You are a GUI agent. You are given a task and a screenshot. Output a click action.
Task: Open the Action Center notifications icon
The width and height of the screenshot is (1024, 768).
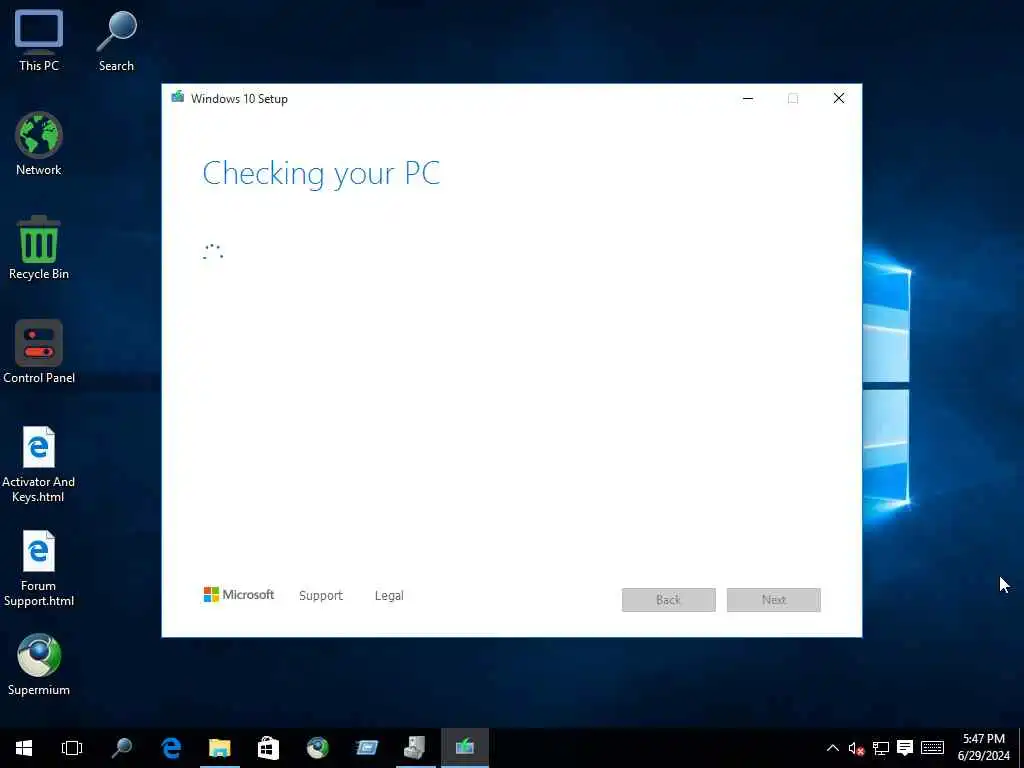(x=905, y=748)
